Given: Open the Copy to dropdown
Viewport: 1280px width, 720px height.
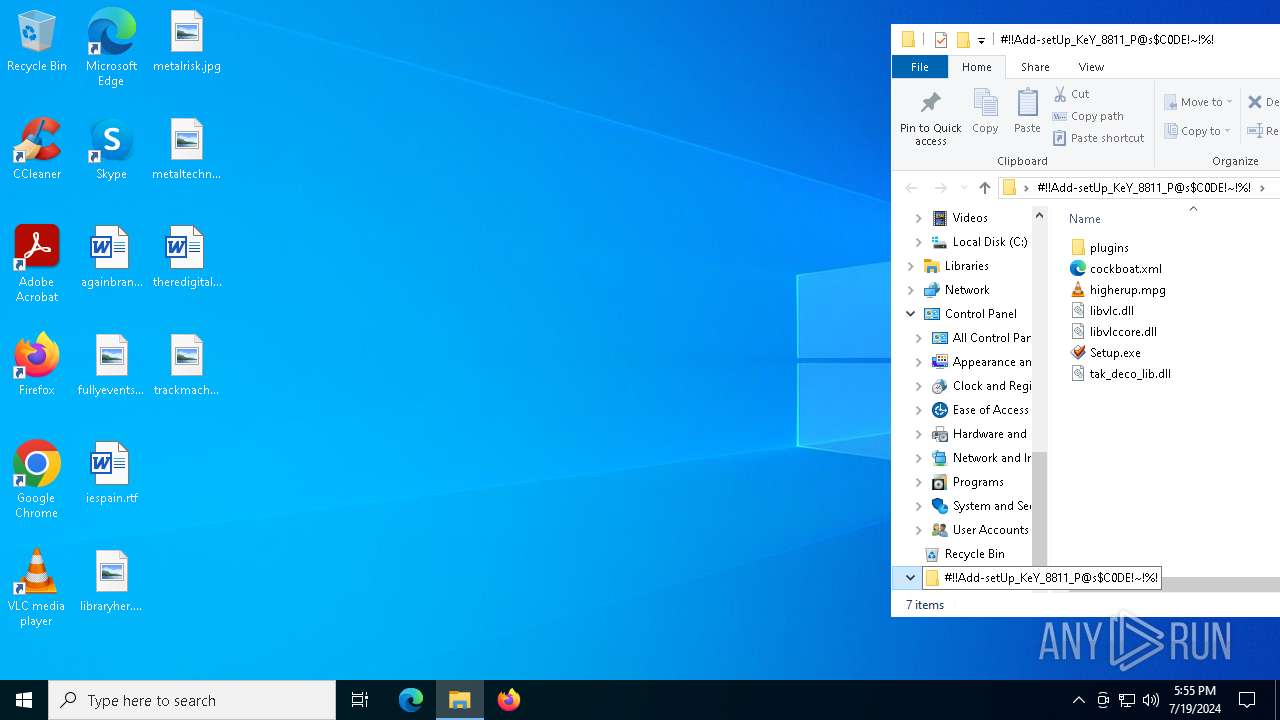Looking at the screenshot, I should pyautogui.click(x=1198, y=131).
